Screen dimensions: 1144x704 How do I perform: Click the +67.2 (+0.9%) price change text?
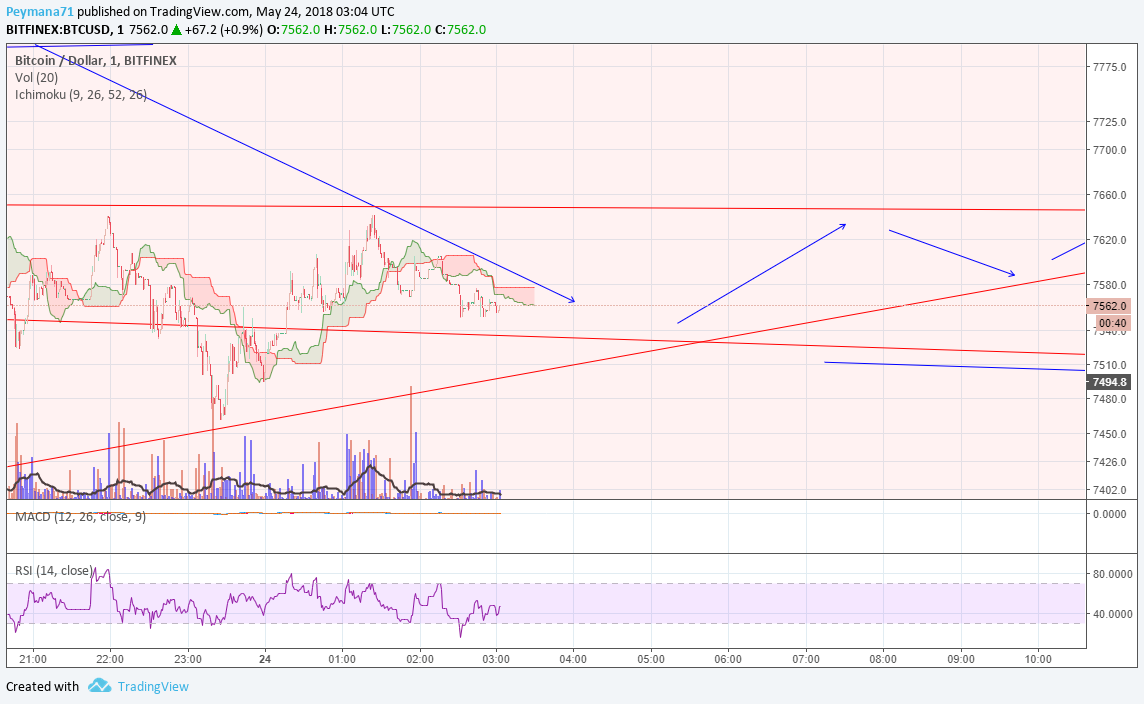[x=223, y=30]
